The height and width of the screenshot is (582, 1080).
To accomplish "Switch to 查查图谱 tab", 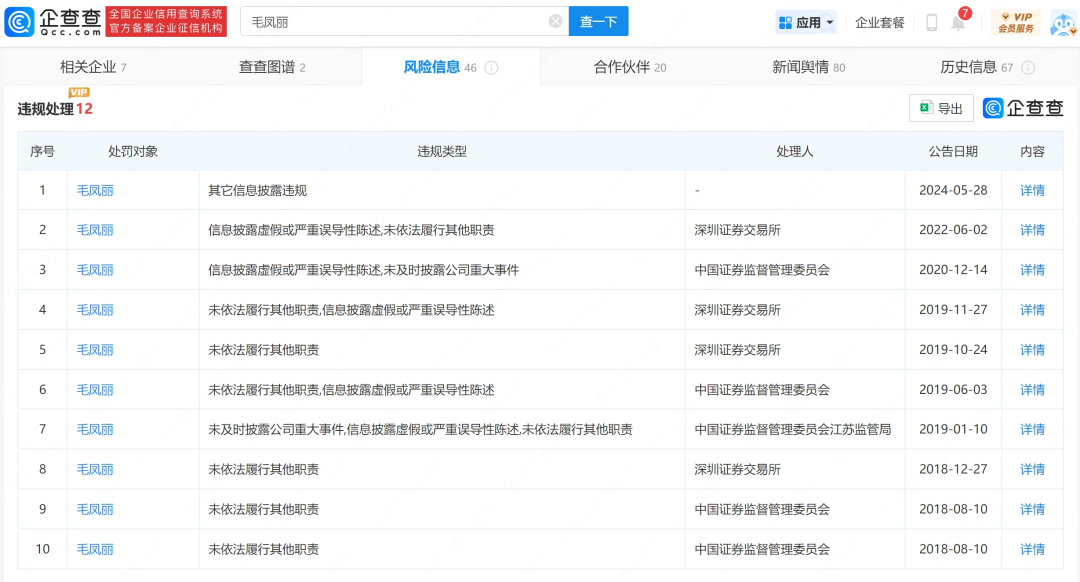I will [271, 67].
